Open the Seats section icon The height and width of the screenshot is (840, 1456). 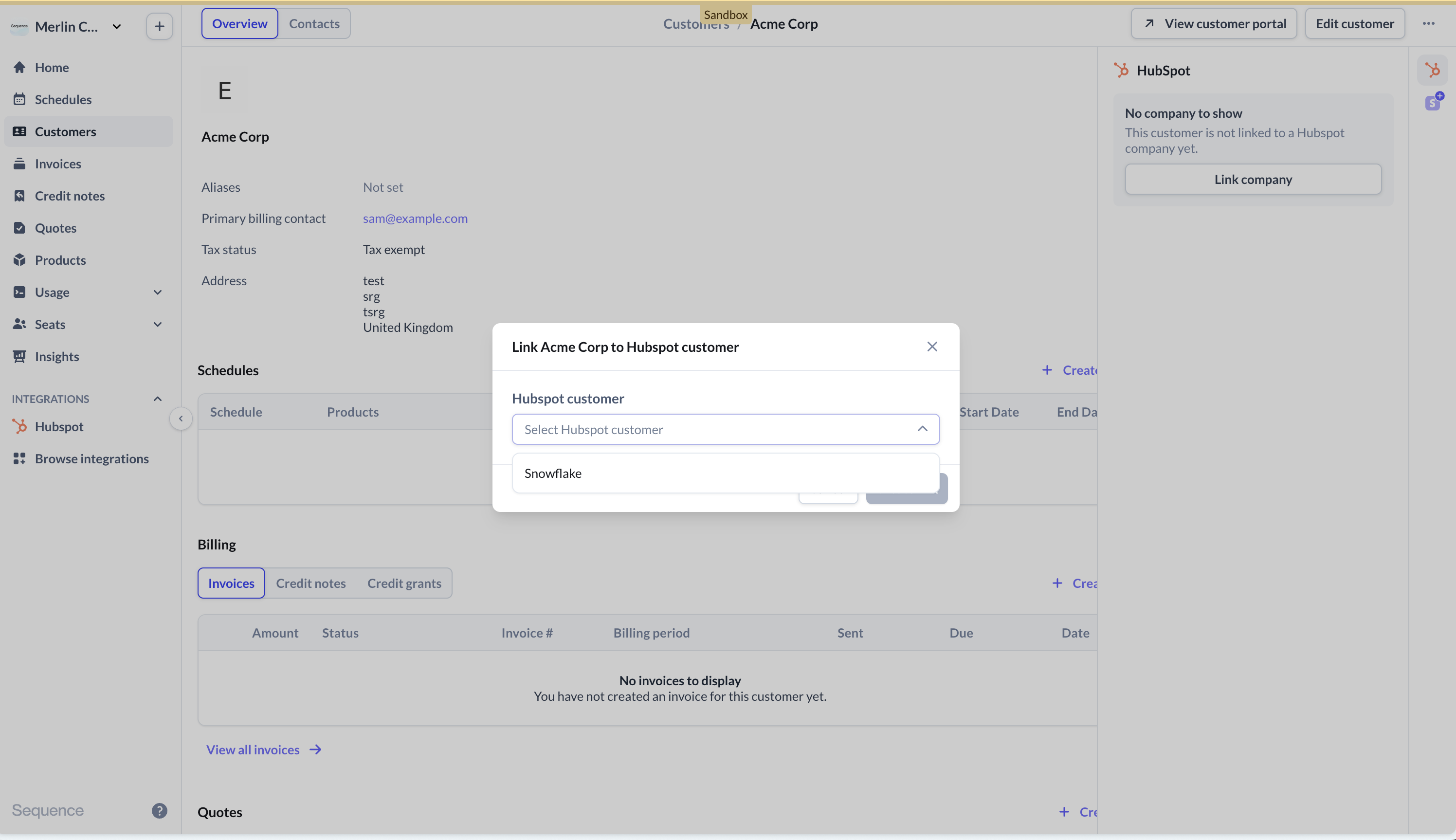[19, 324]
